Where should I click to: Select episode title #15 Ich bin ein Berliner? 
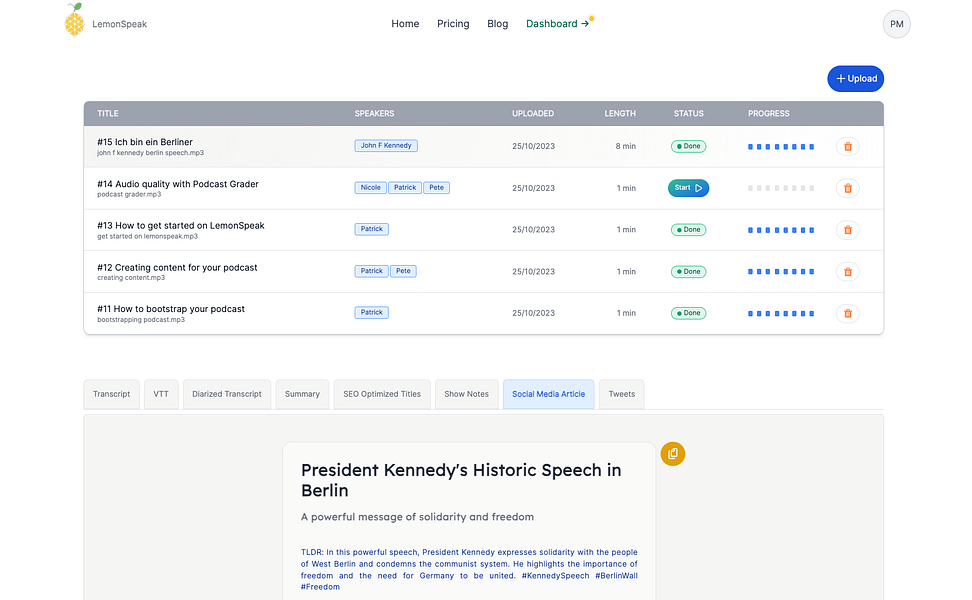pyautogui.click(x=145, y=142)
